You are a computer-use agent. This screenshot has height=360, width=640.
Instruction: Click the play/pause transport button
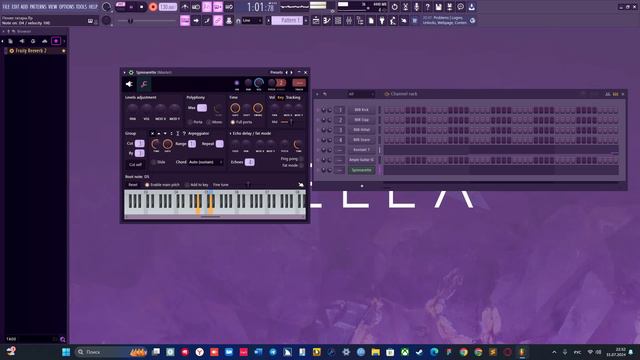click(x=131, y=7)
